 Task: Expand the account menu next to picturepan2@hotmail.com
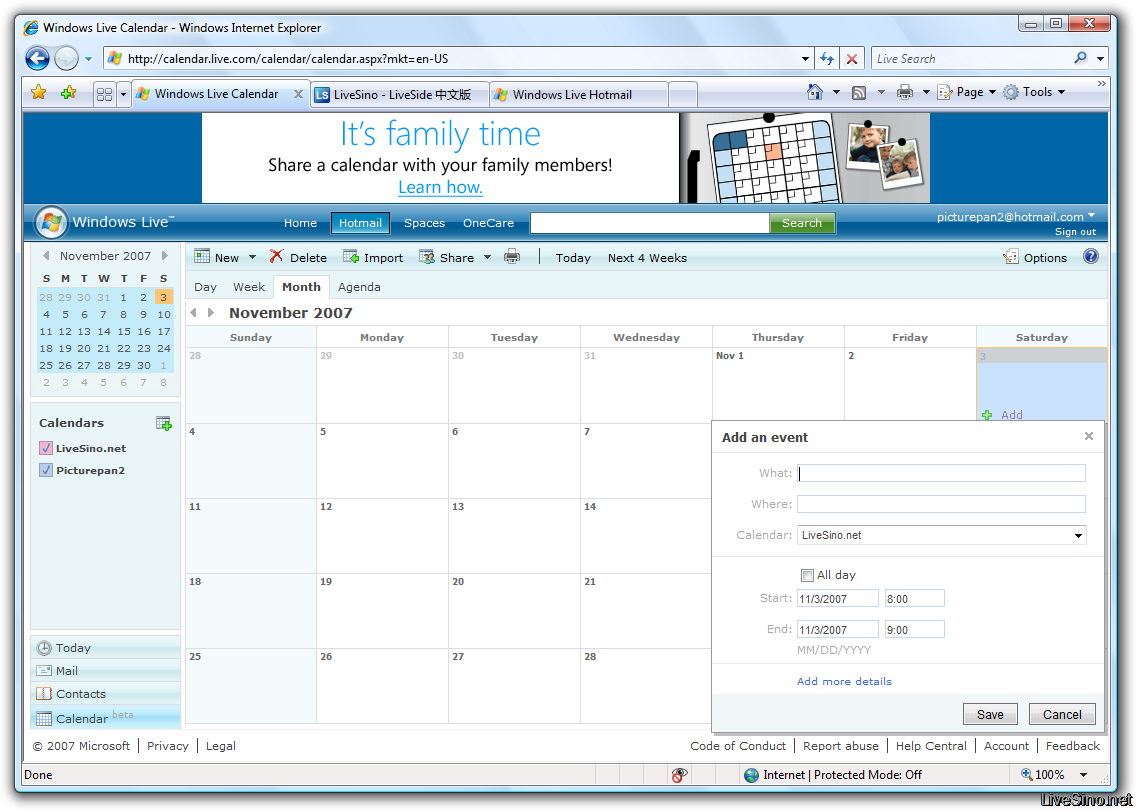1092,216
